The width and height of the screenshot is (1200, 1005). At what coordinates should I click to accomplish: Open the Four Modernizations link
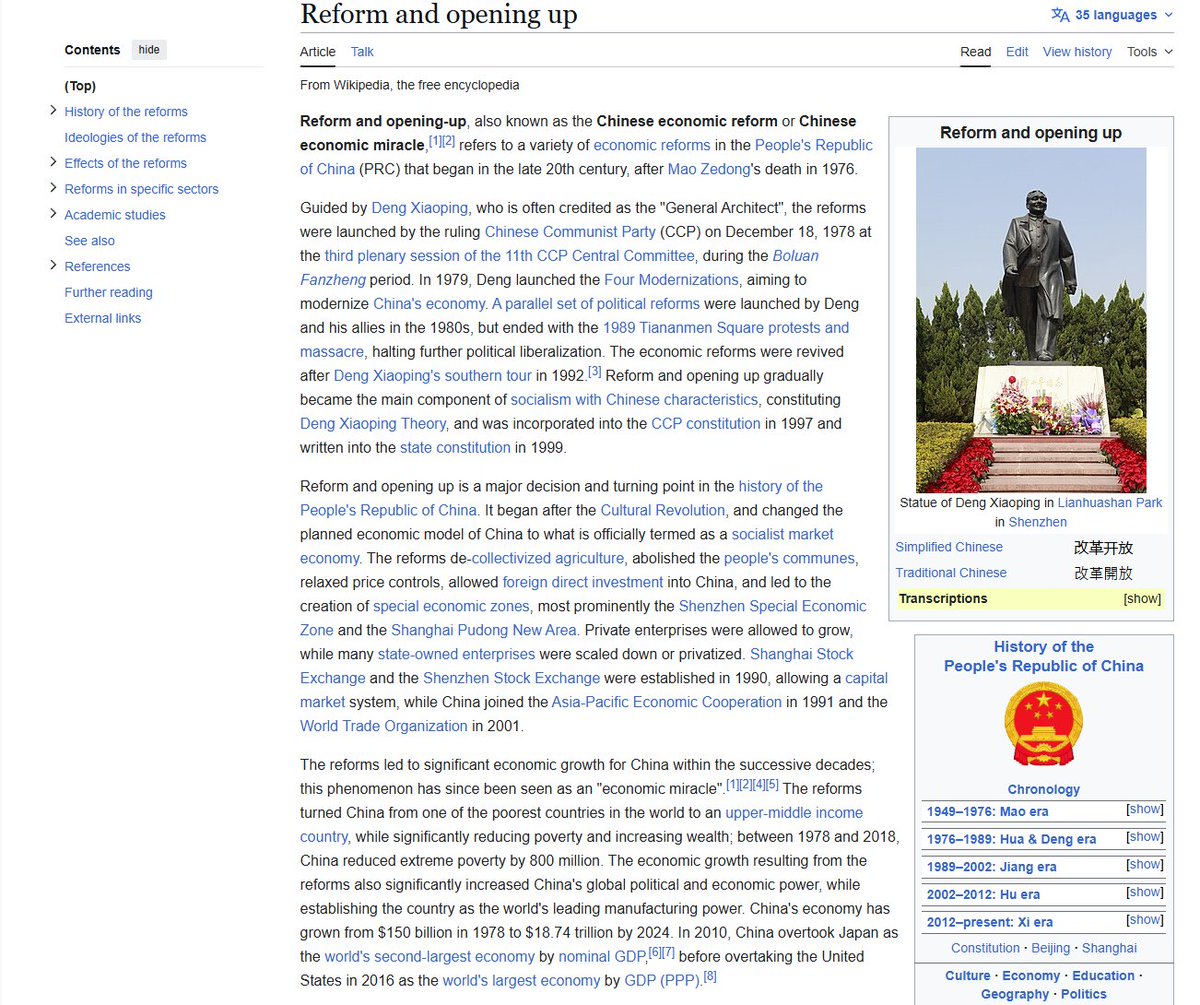[671, 280]
